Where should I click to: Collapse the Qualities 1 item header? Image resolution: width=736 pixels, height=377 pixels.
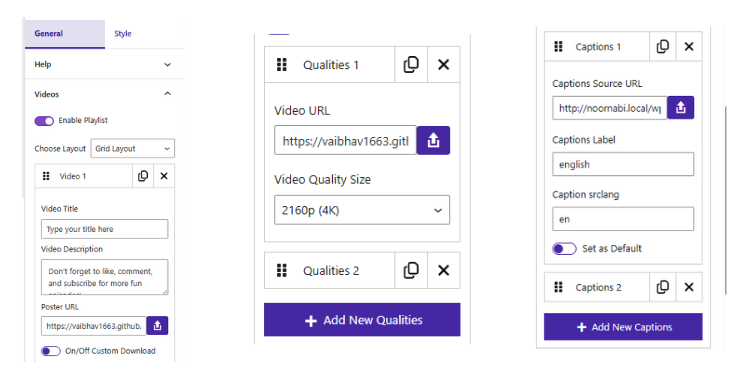[x=331, y=65]
